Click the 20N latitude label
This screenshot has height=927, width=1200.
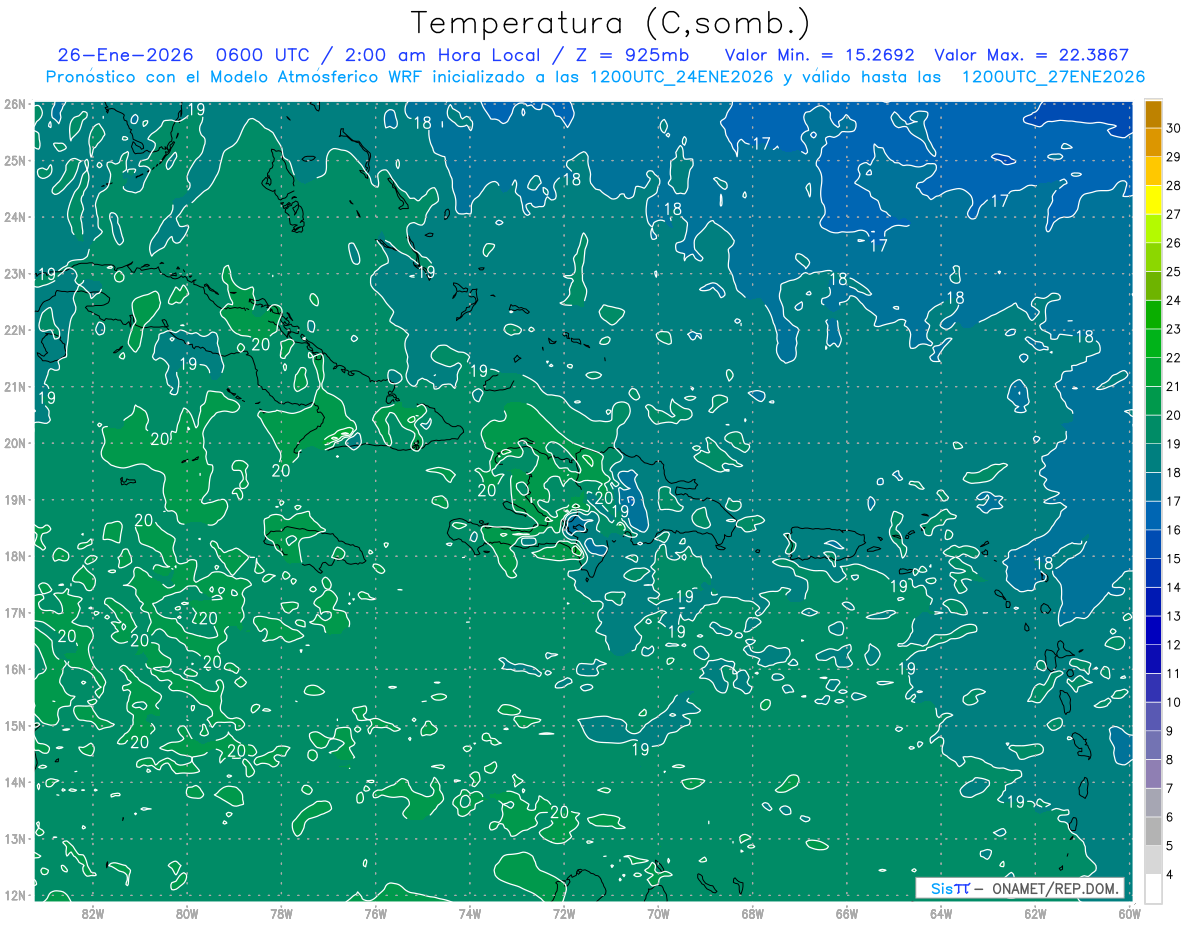14,443
